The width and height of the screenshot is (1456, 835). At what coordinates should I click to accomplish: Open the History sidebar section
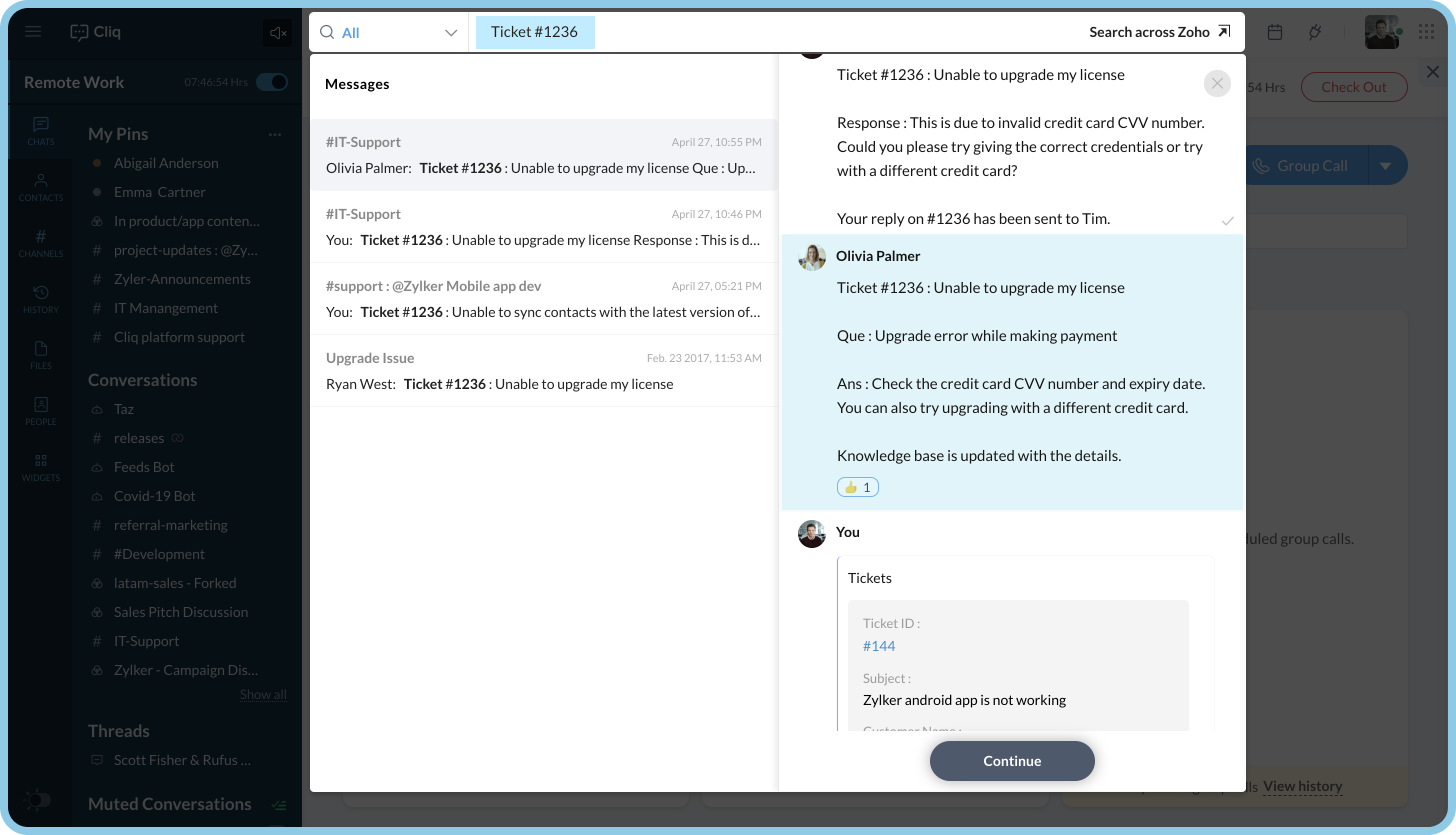tap(41, 299)
